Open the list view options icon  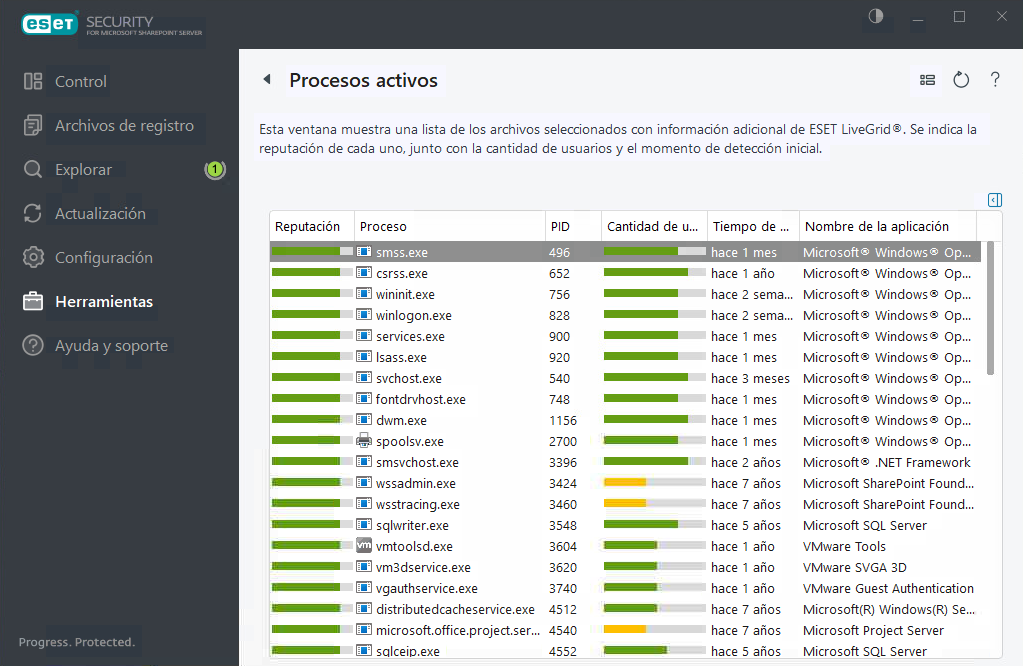point(927,80)
